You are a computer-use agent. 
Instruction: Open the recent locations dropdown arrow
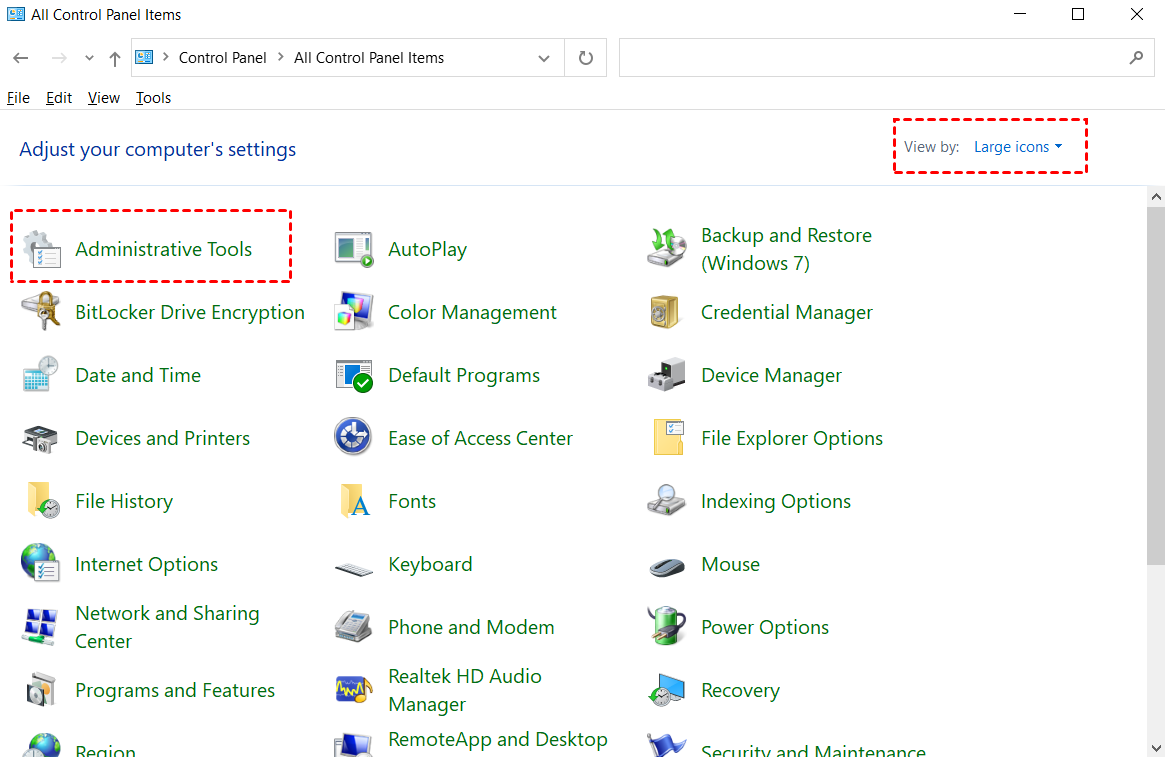click(90, 59)
